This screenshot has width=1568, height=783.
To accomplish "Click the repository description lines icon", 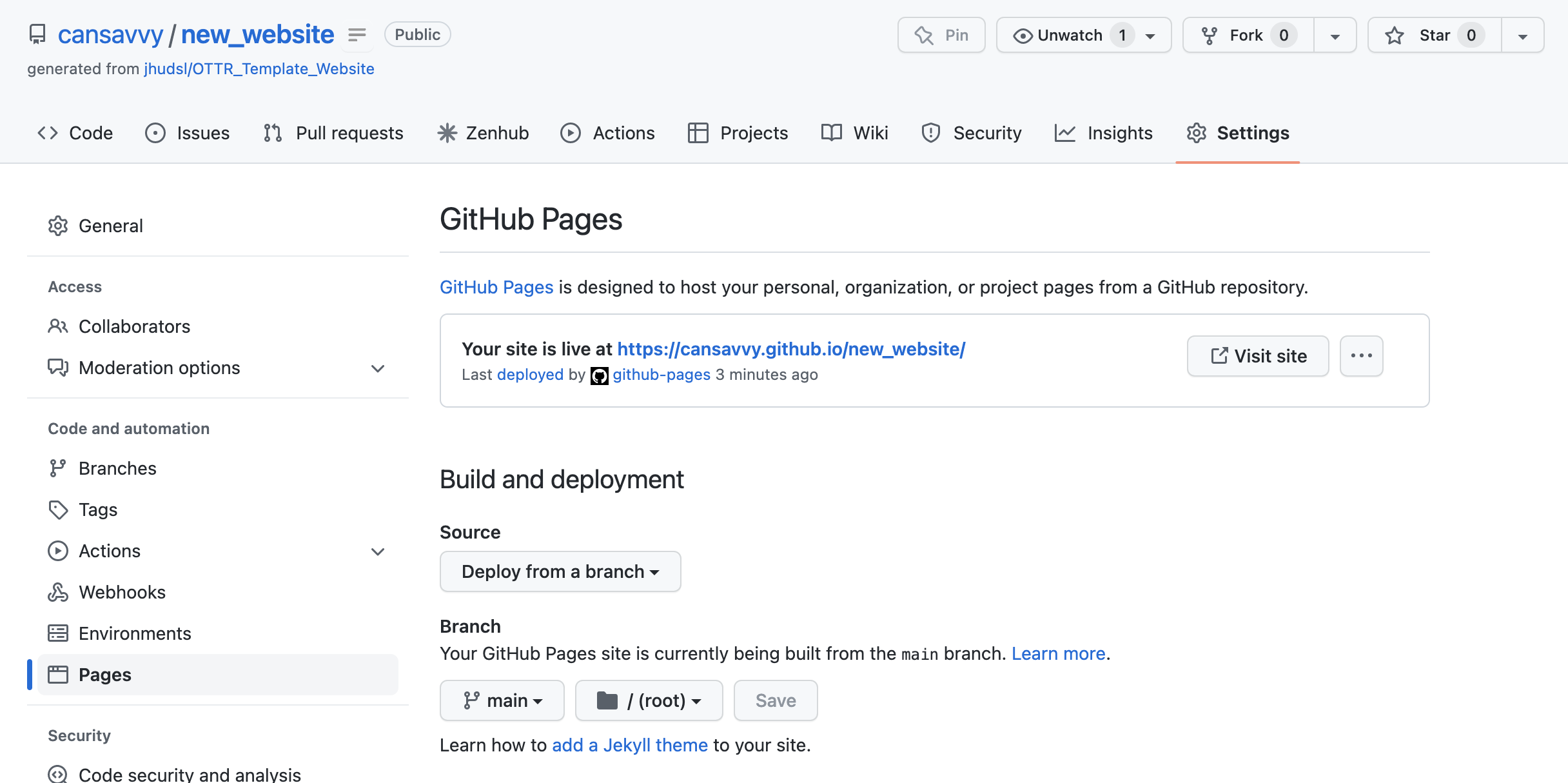I will tap(357, 35).
